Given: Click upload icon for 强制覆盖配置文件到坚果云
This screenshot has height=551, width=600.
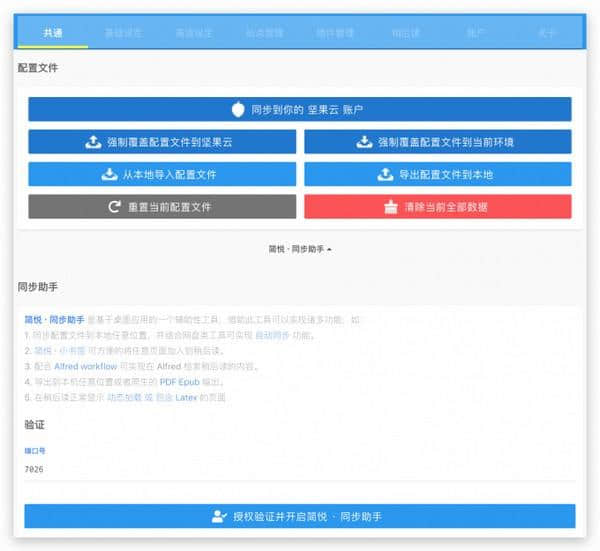Looking at the screenshot, I should [x=94, y=142].
